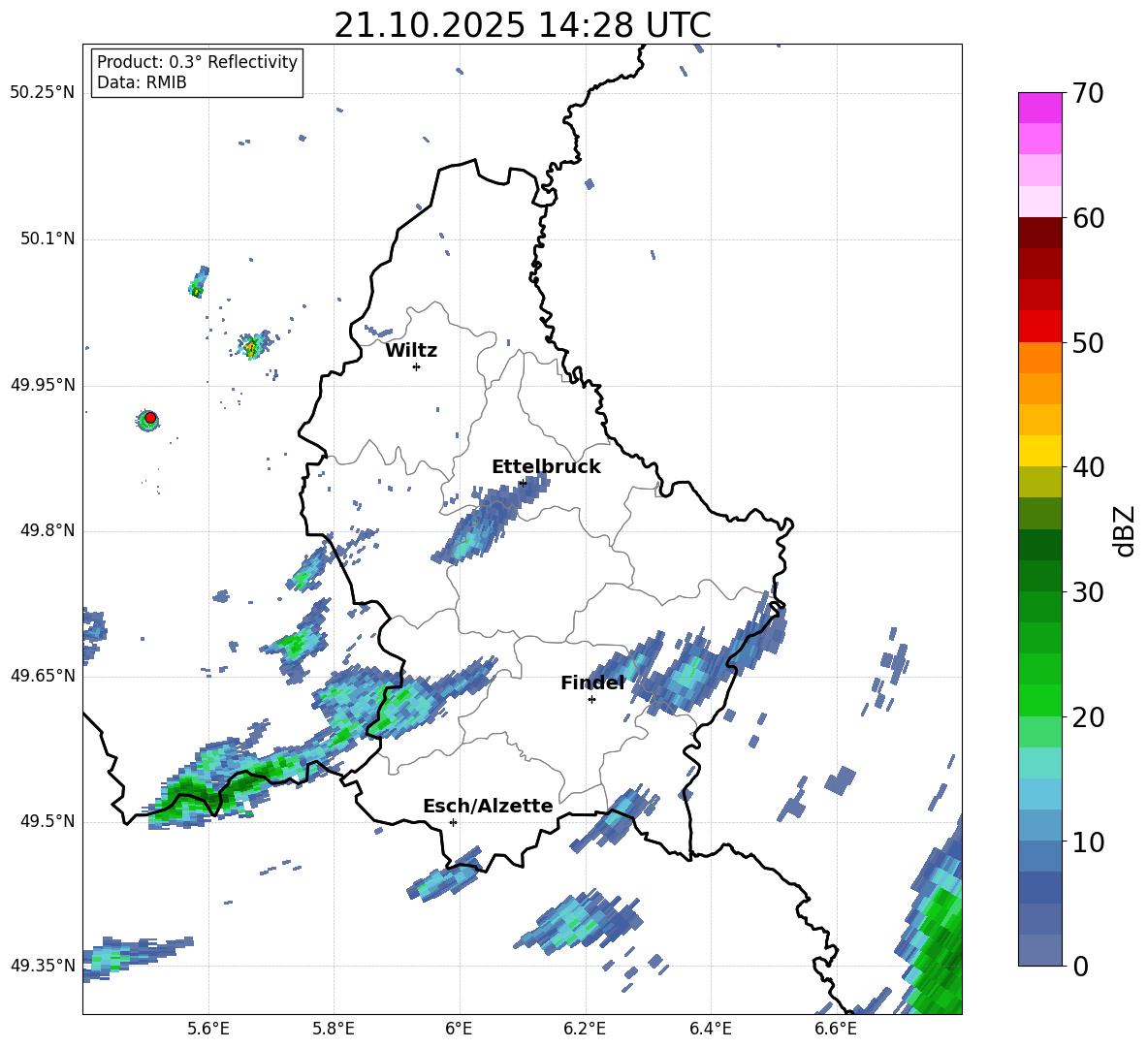Click the 6.4°E longitude label
This screenshot has width=1148, height=1048.
710,1029
